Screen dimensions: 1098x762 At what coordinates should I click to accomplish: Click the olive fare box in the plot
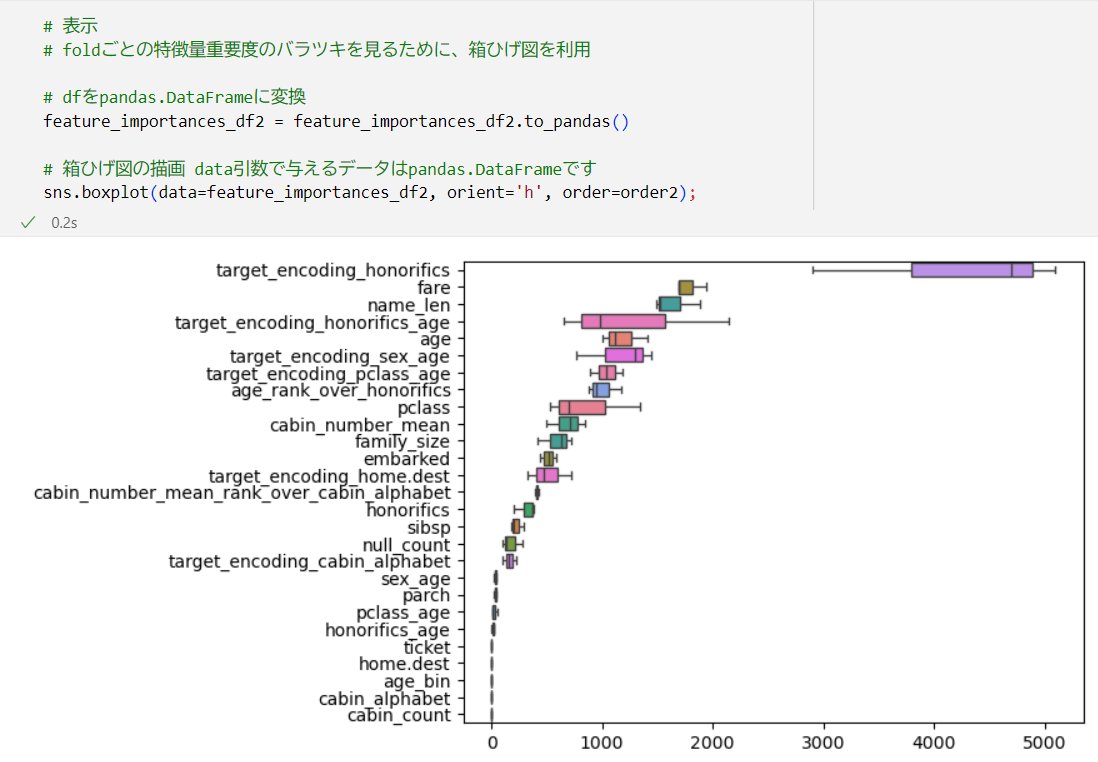(686, 288)
